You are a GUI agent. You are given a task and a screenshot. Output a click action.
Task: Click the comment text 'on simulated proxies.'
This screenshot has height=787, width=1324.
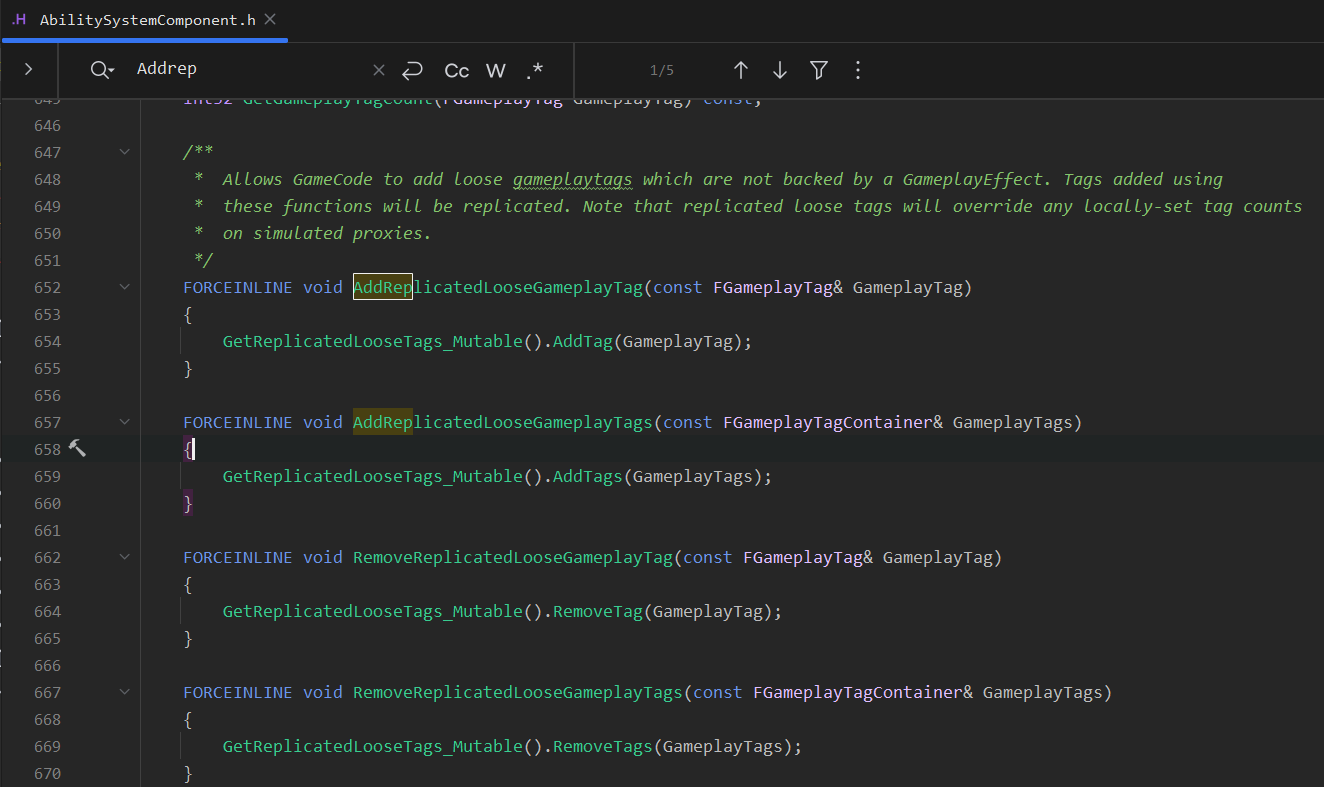click(x=327, y=233)
